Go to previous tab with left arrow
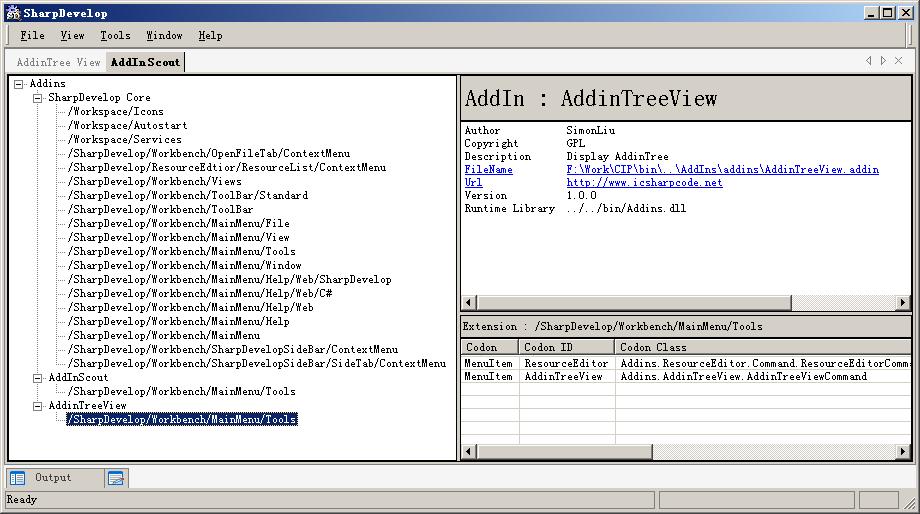 coord(868,60)
